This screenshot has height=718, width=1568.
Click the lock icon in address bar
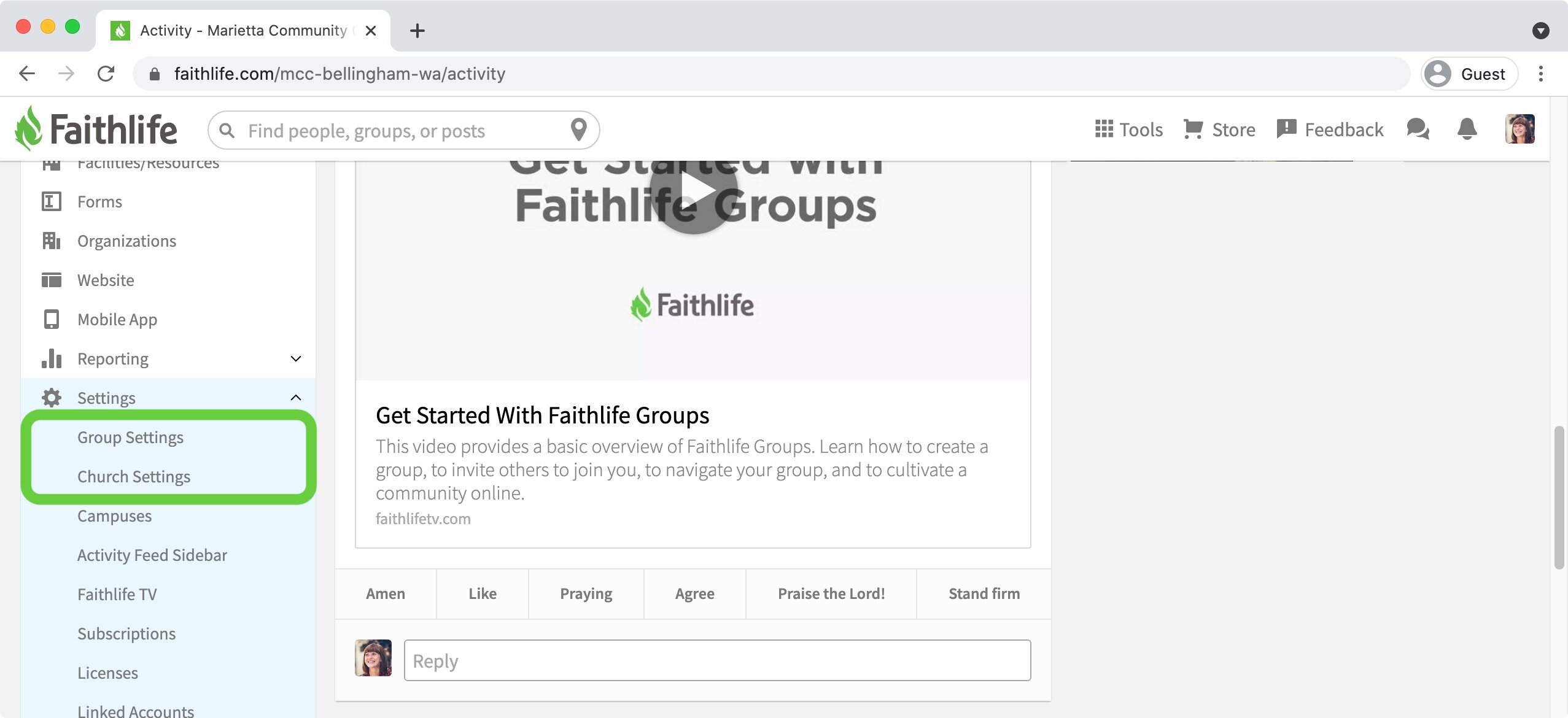point(155,74)
